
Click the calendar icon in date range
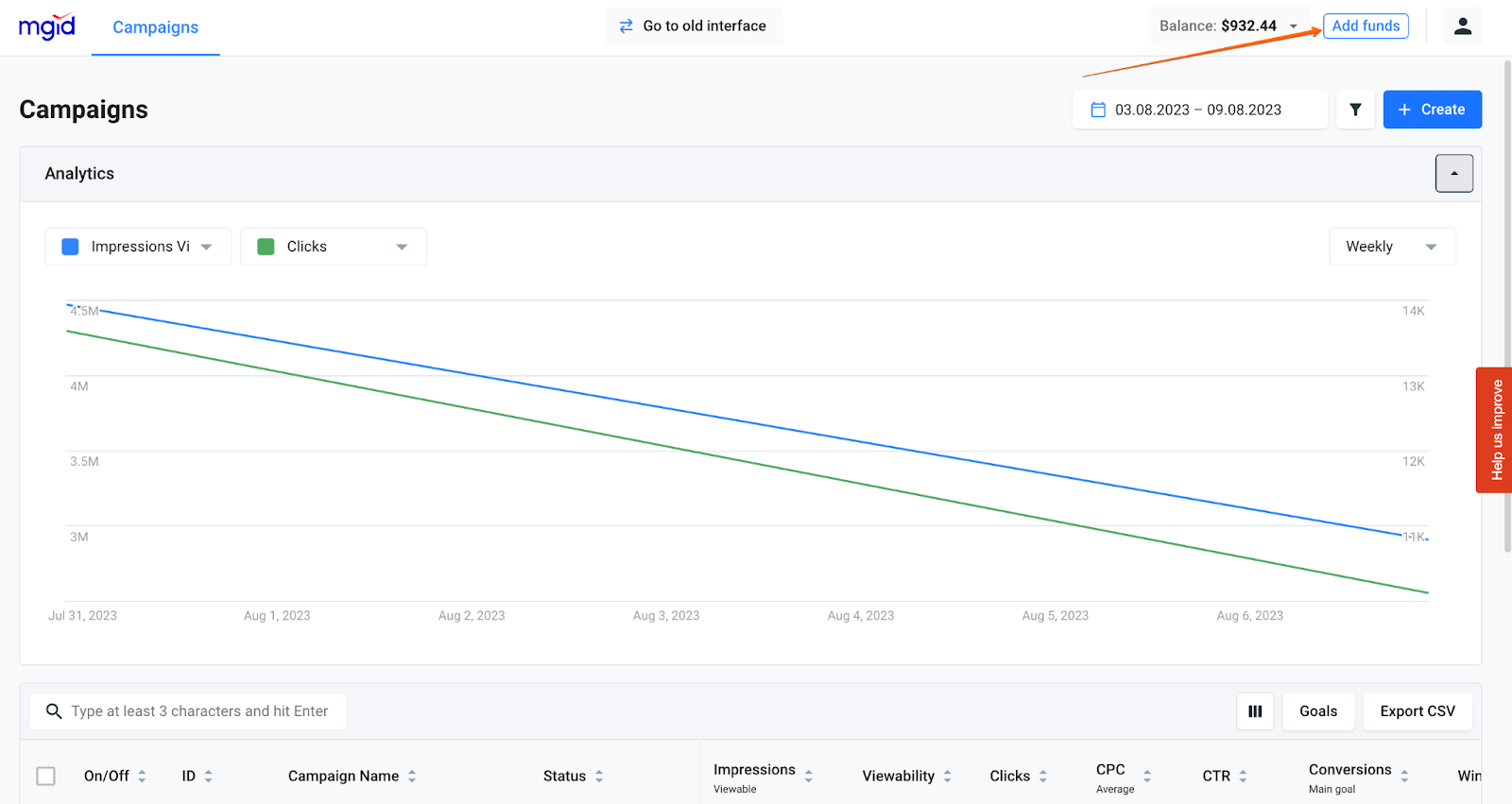(x=1098, y=110)
